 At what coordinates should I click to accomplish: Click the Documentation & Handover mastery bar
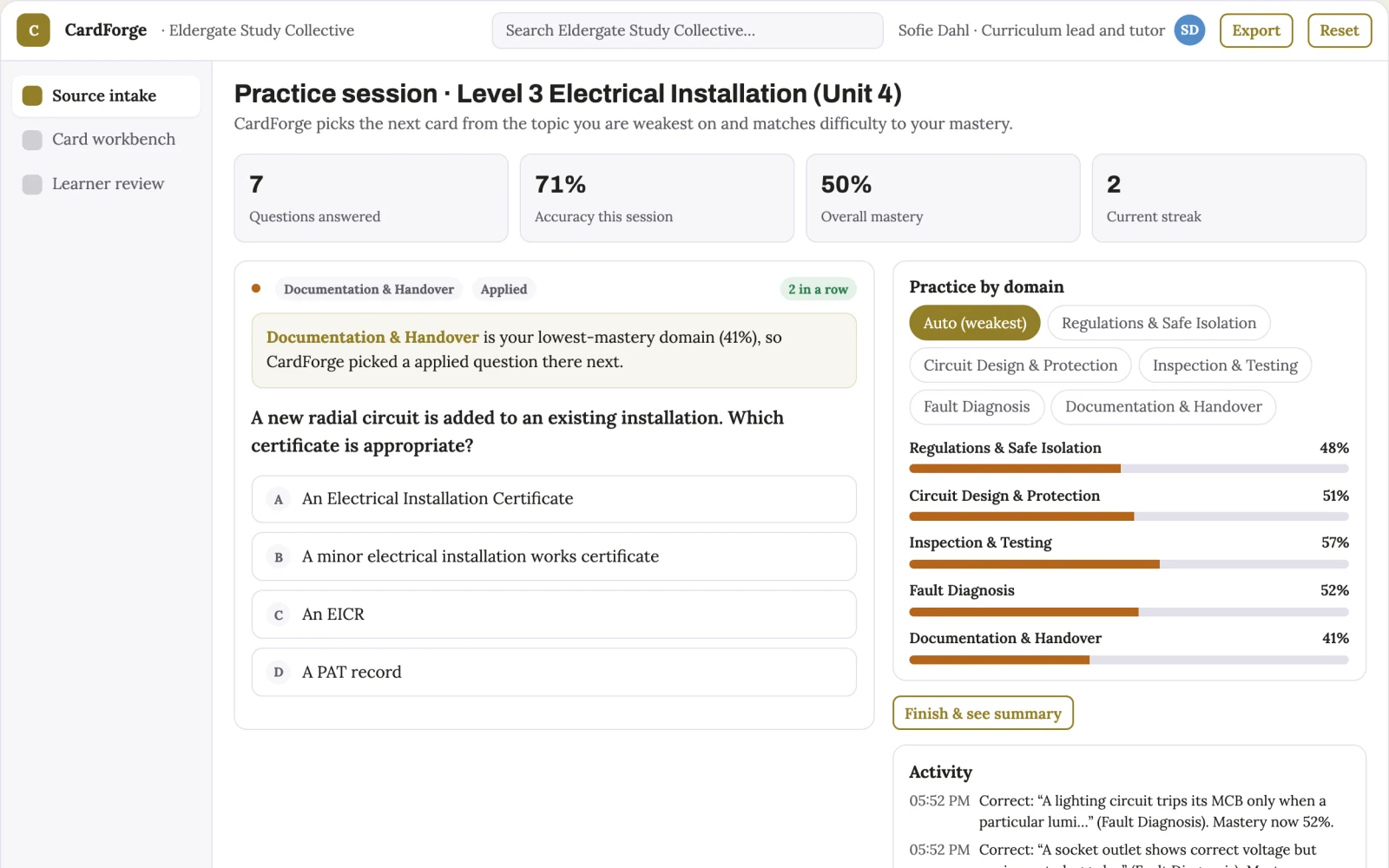coord(1129,660)
